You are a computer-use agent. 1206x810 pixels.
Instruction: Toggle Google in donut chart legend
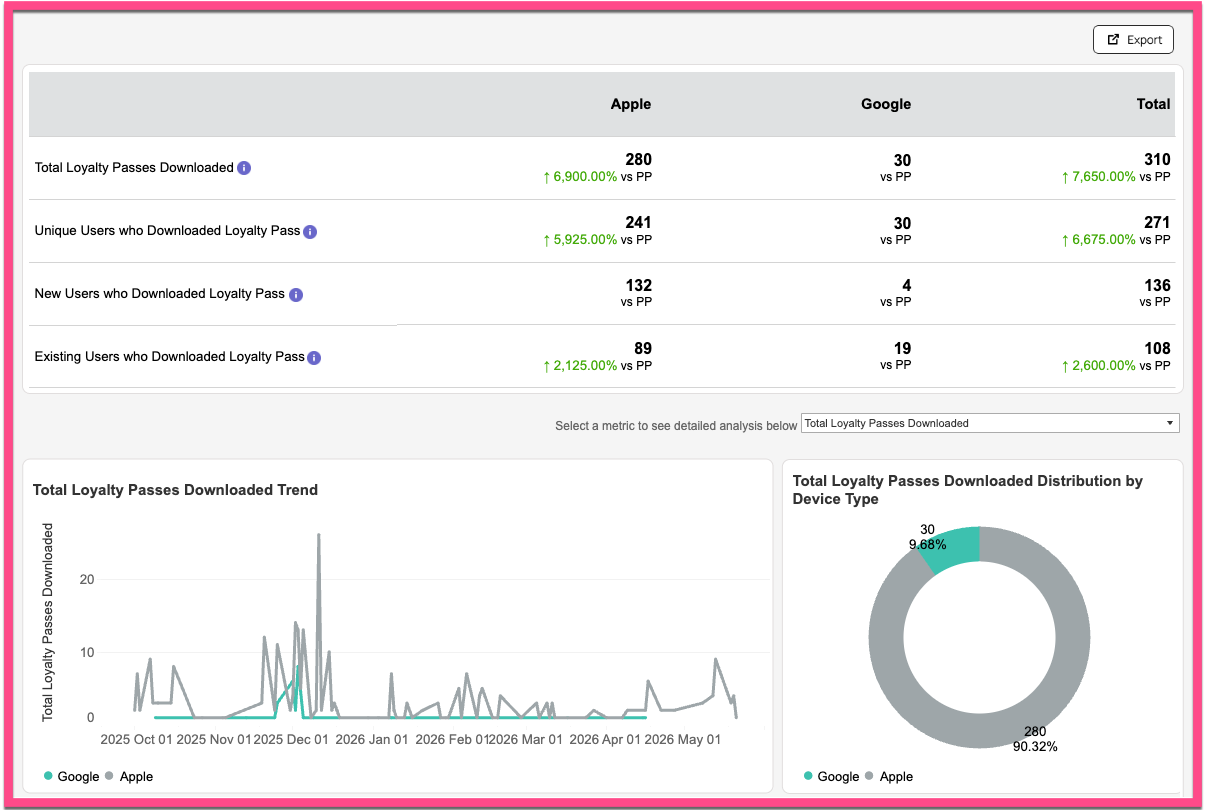pyautogui.click(x=832, y=776)
